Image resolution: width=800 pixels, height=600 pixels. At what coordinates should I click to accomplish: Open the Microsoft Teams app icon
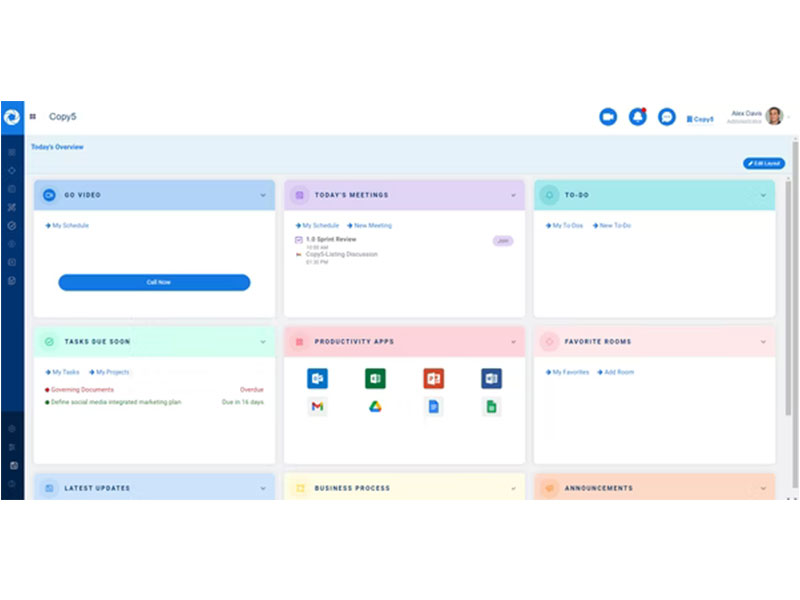click(x=318, y=378)
